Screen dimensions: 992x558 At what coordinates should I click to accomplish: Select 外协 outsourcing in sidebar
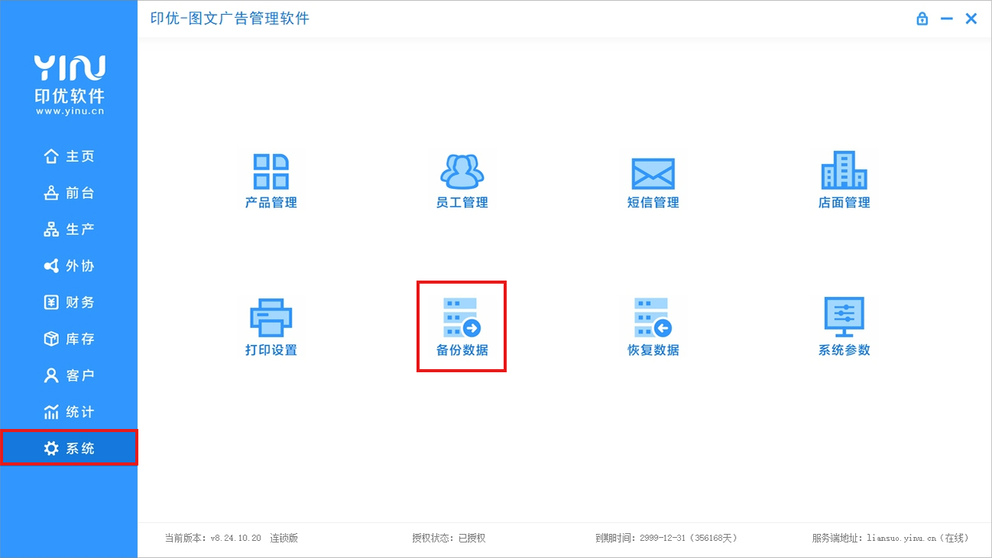coord(69,266)
